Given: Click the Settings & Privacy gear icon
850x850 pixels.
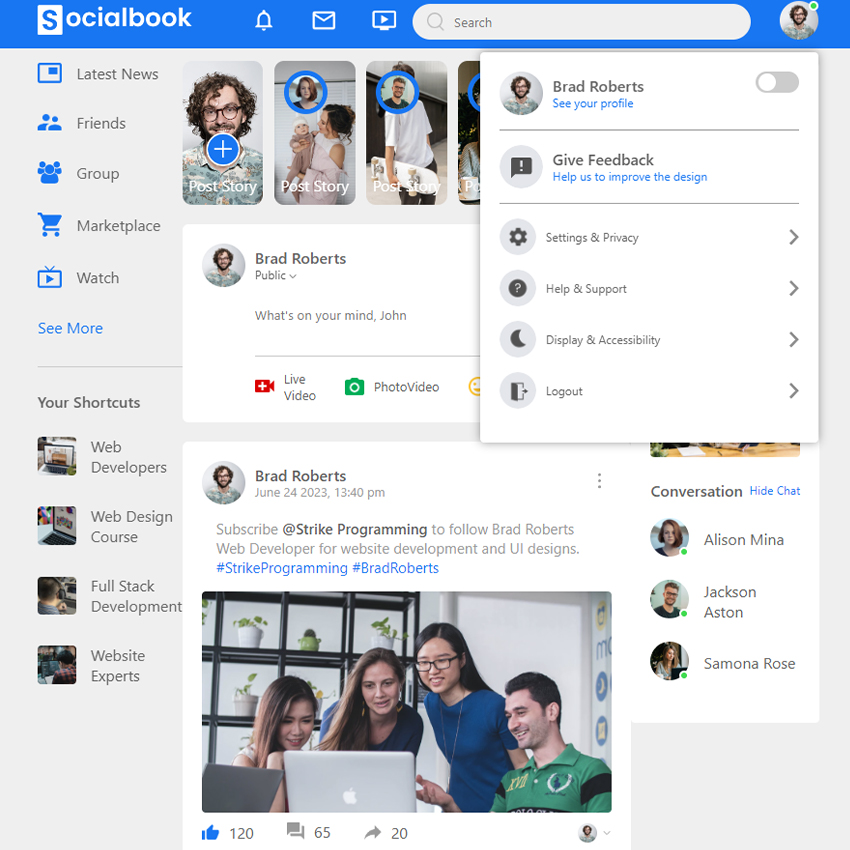Looking at the screenshot, I should (518, 237).
